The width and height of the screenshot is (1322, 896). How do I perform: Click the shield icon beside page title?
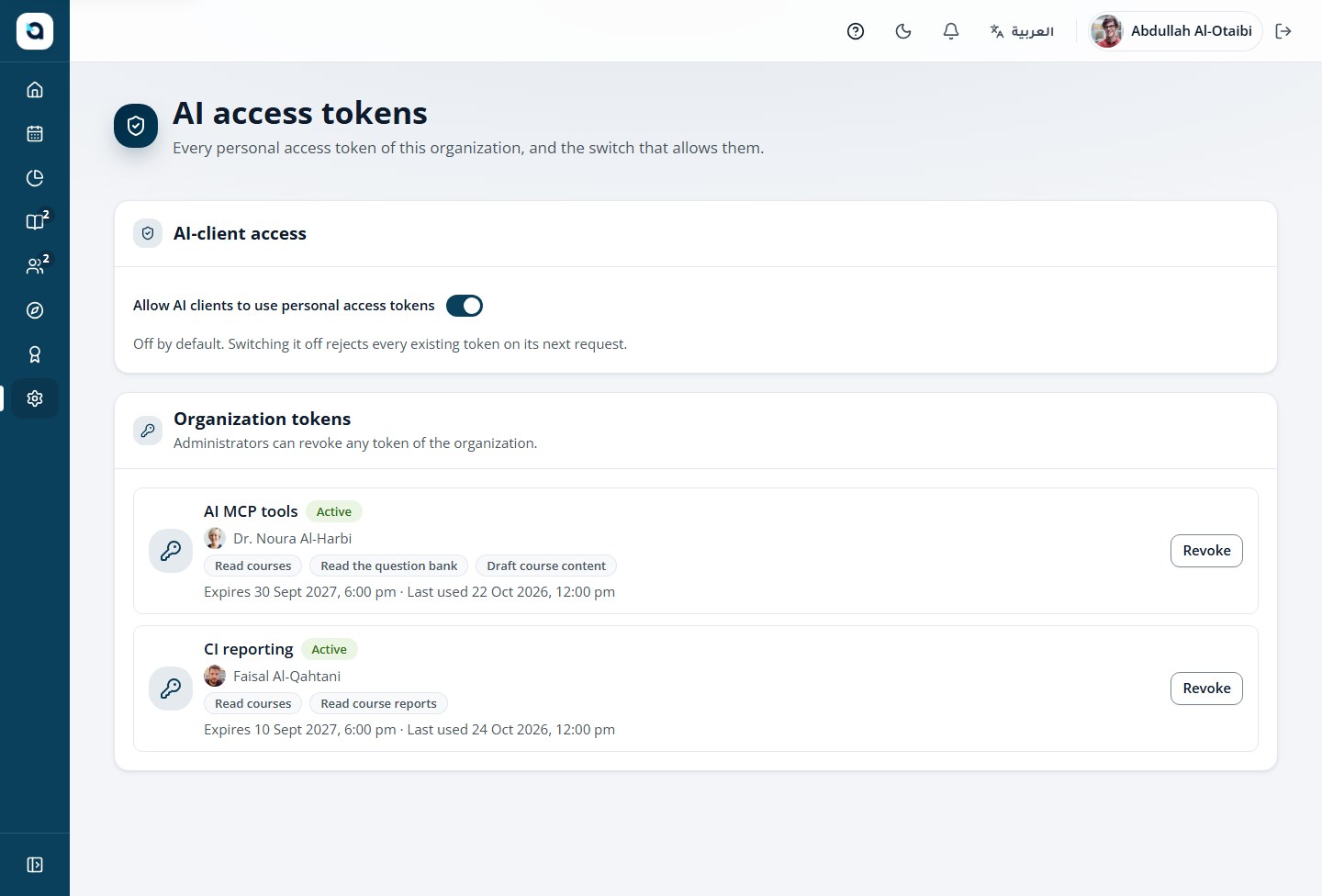click(x=136, y=126)
